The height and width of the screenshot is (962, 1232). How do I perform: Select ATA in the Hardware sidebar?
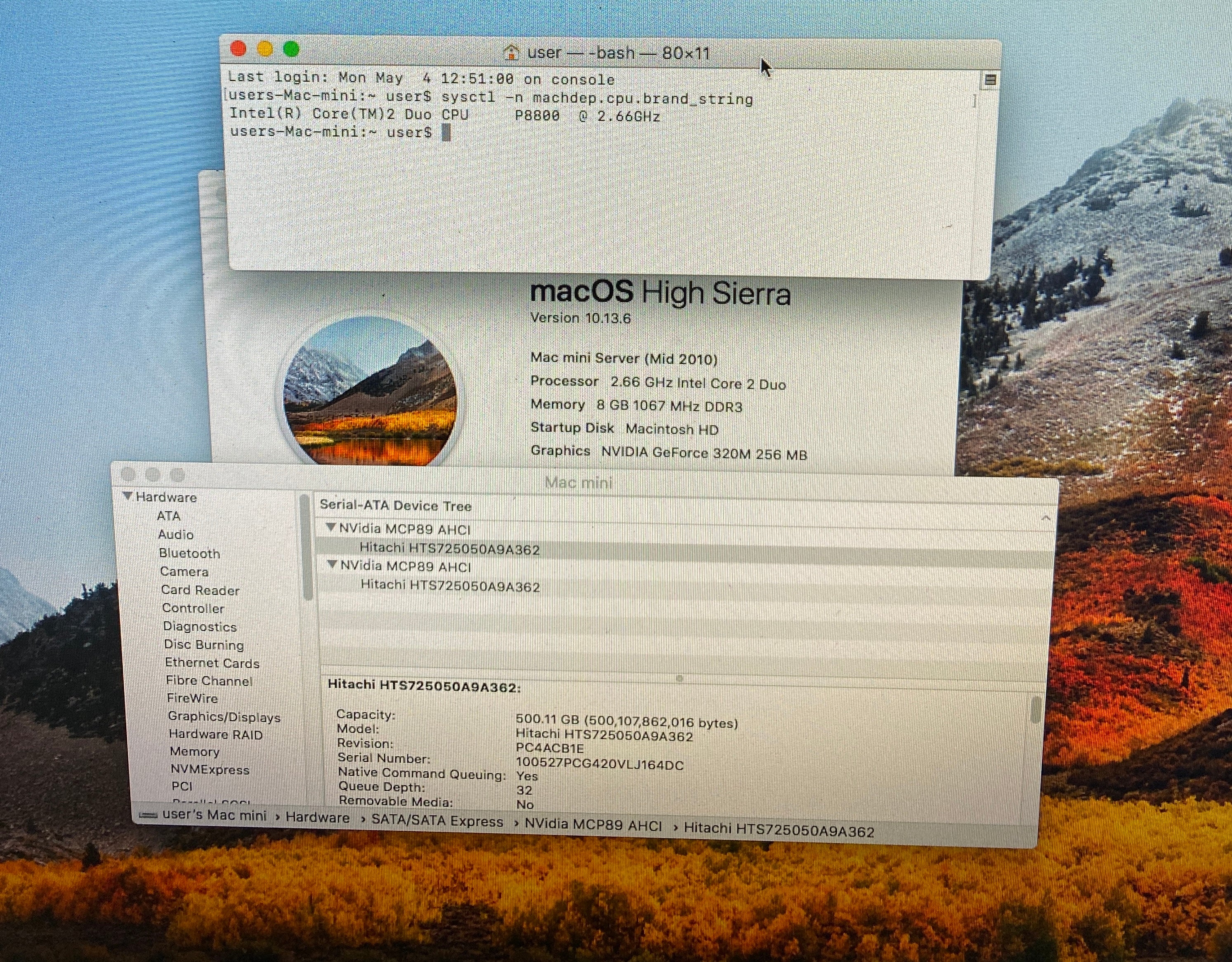[169, 516]
